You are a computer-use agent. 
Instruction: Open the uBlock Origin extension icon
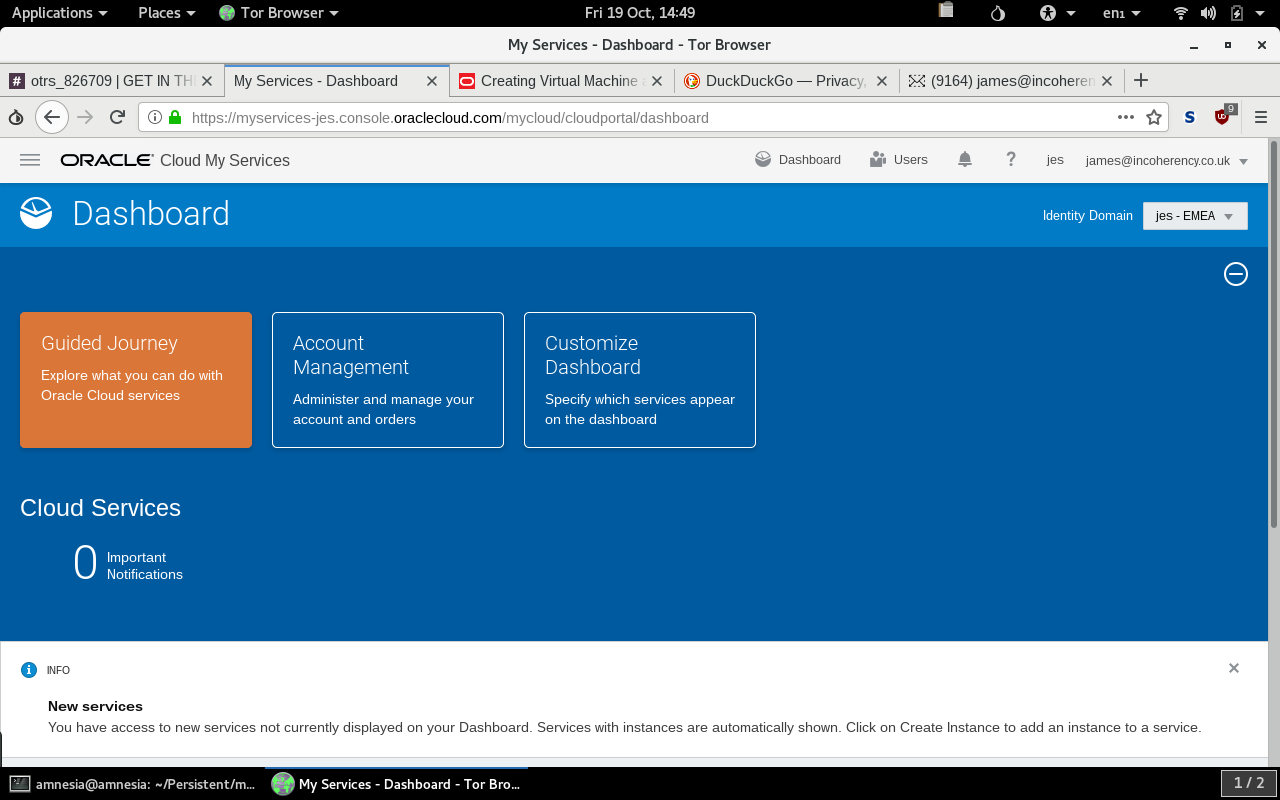[x=1223, y=117]
